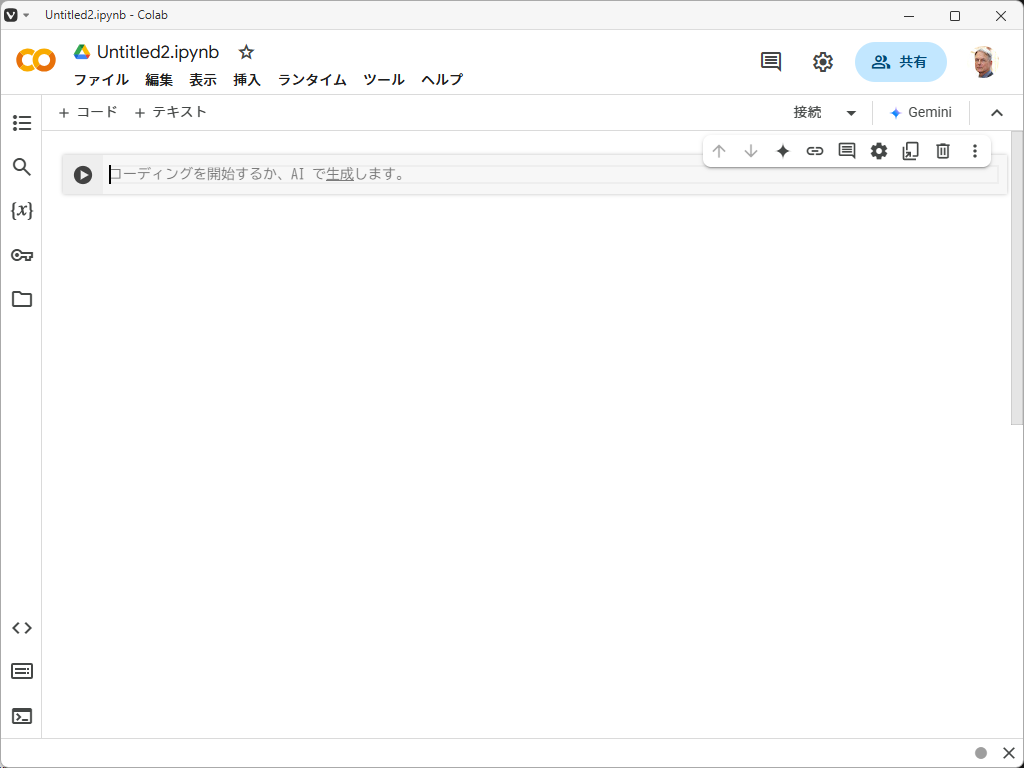The width and height of the screenshot is (1024, 768).
Task: Open the dropdown arrow beside the Vivaldi icon
Action: point(26,15)
